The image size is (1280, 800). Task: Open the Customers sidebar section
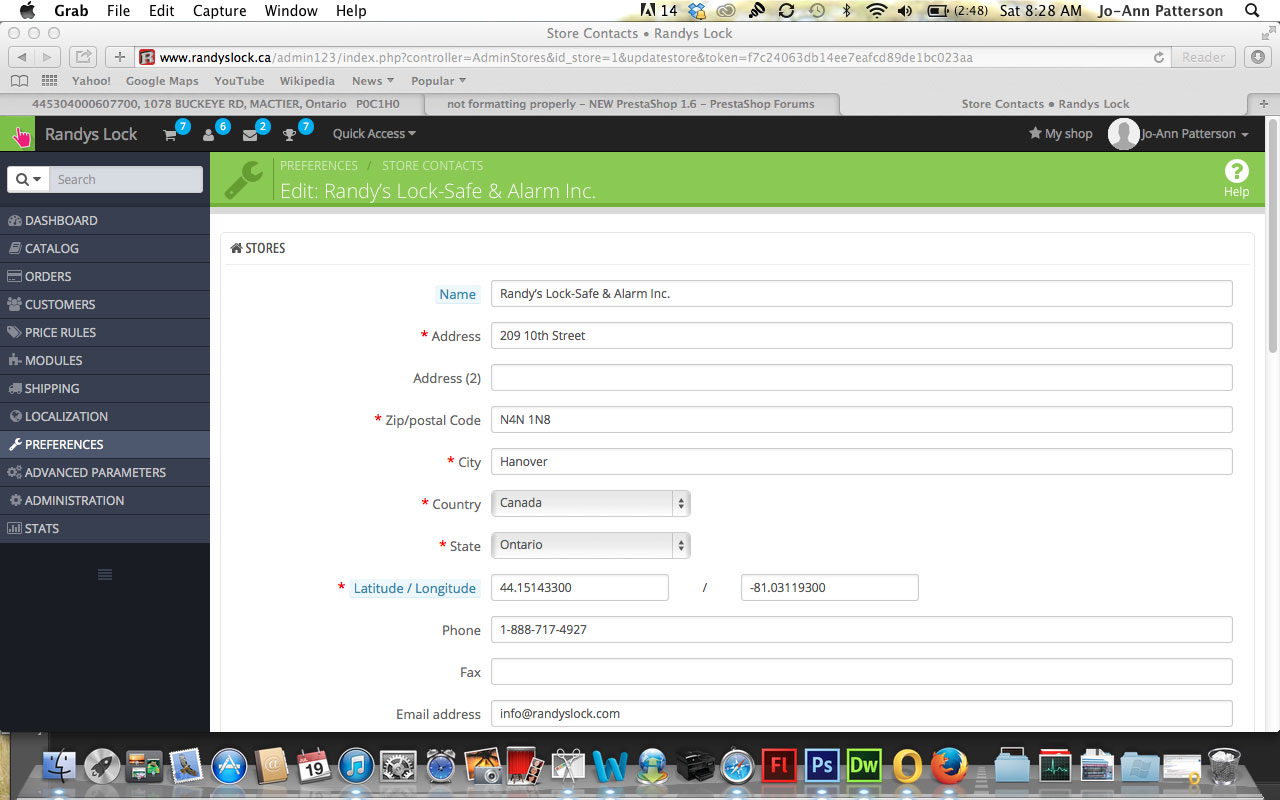coord(105,304)
